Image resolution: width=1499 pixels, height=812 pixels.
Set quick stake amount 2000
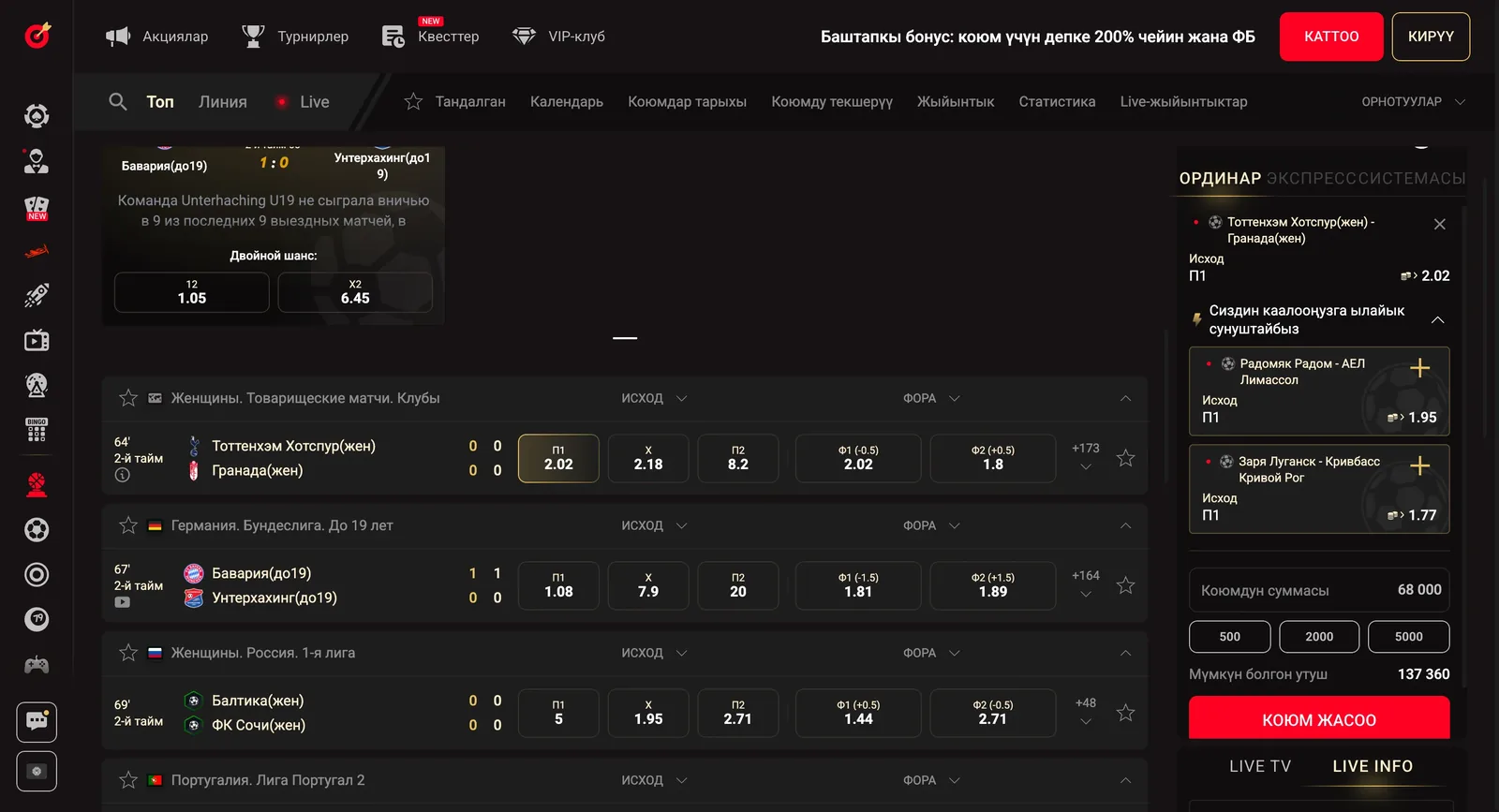click(x=1319, y=637)
